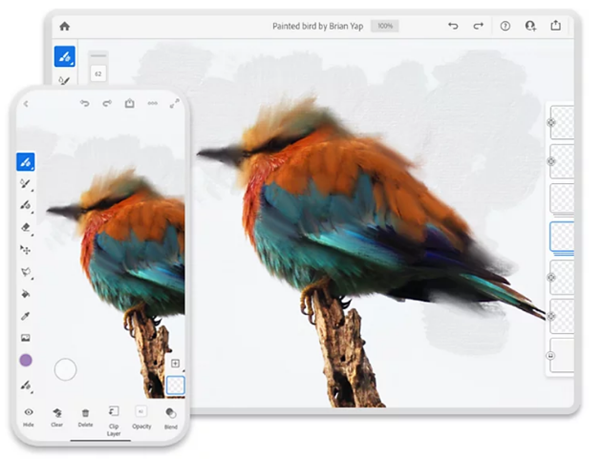Screen dimensions: 602x460
Task: Open the three-dots more menu on phone
Action: pyautogui.click(x=152, y=103)
